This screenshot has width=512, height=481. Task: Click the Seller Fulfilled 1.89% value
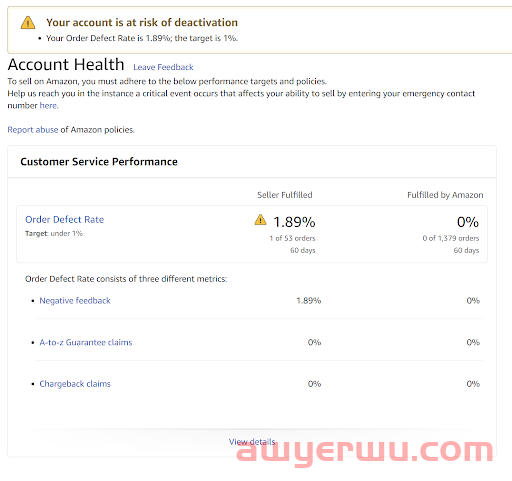coord(294,222)
